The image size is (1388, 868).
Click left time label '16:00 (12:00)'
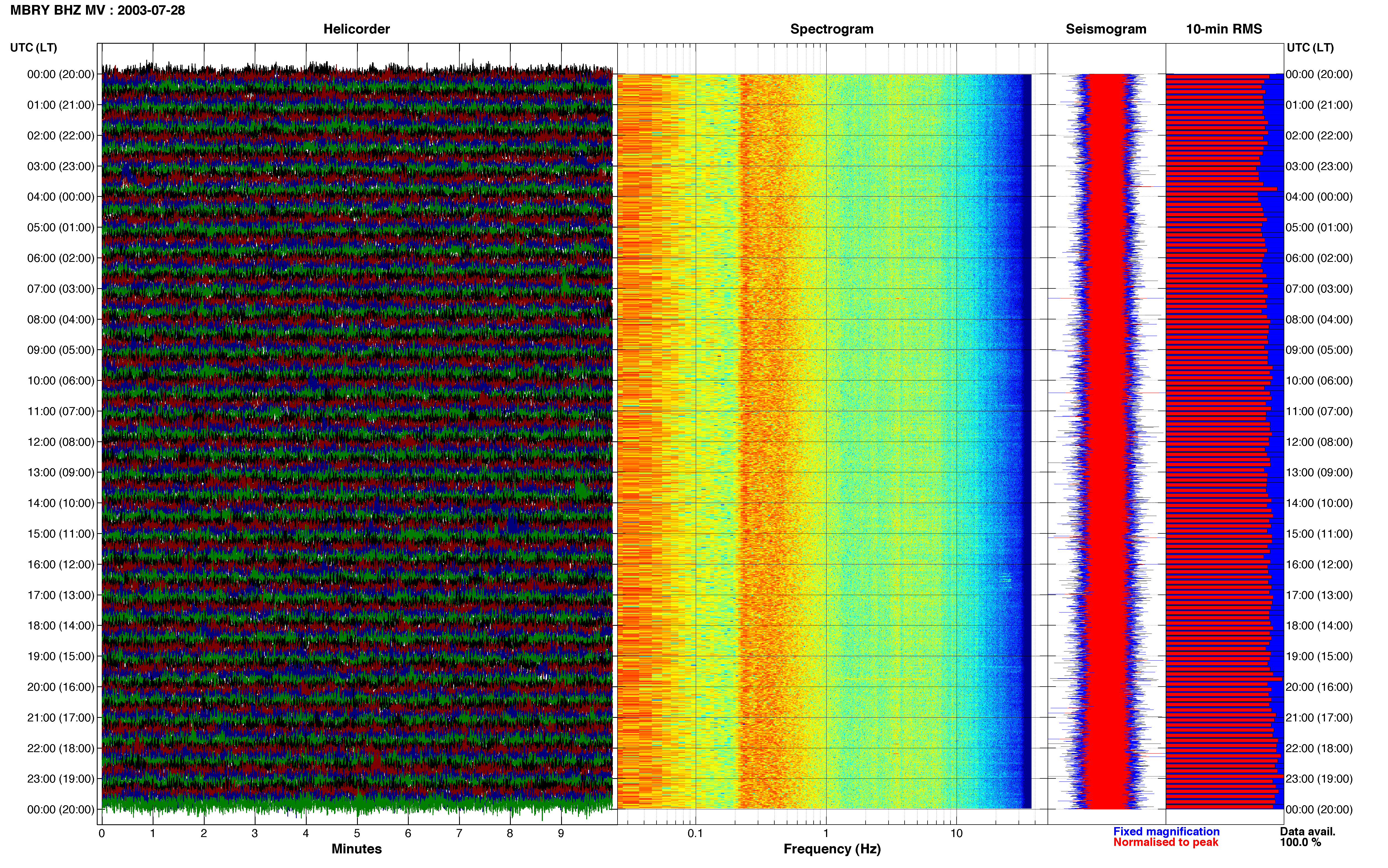[x=61, y=564]
